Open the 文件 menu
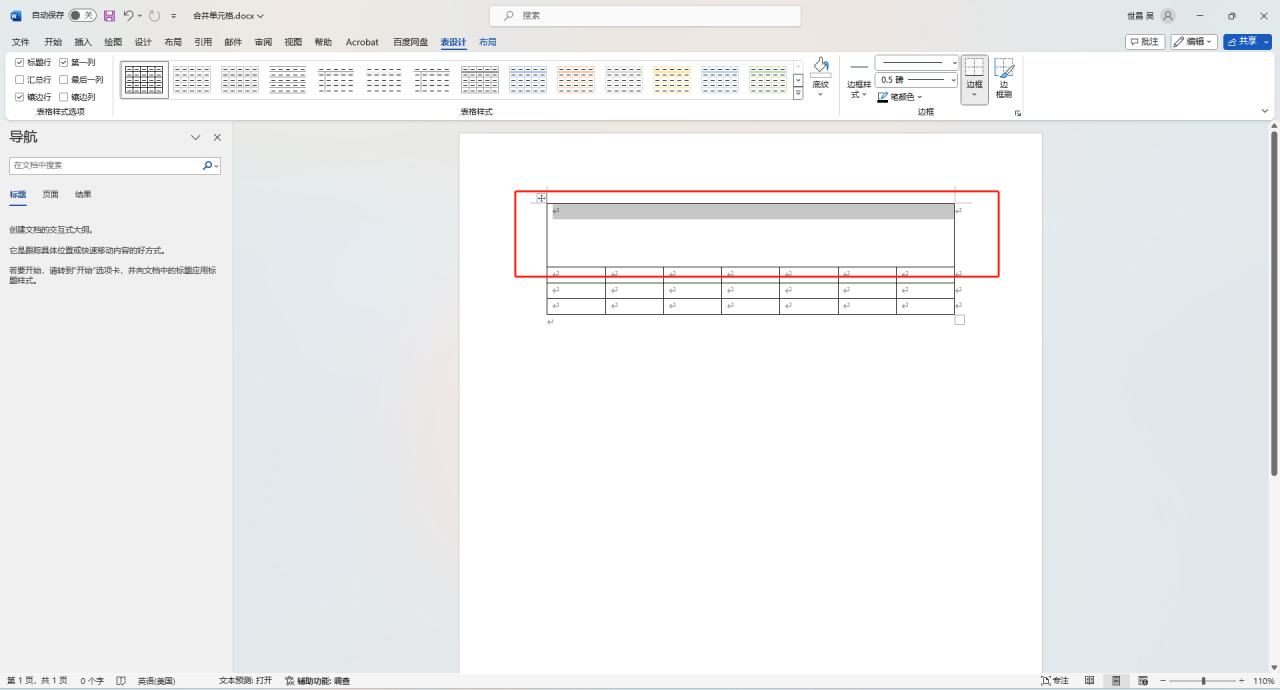1280x690 pixels. 20,42
